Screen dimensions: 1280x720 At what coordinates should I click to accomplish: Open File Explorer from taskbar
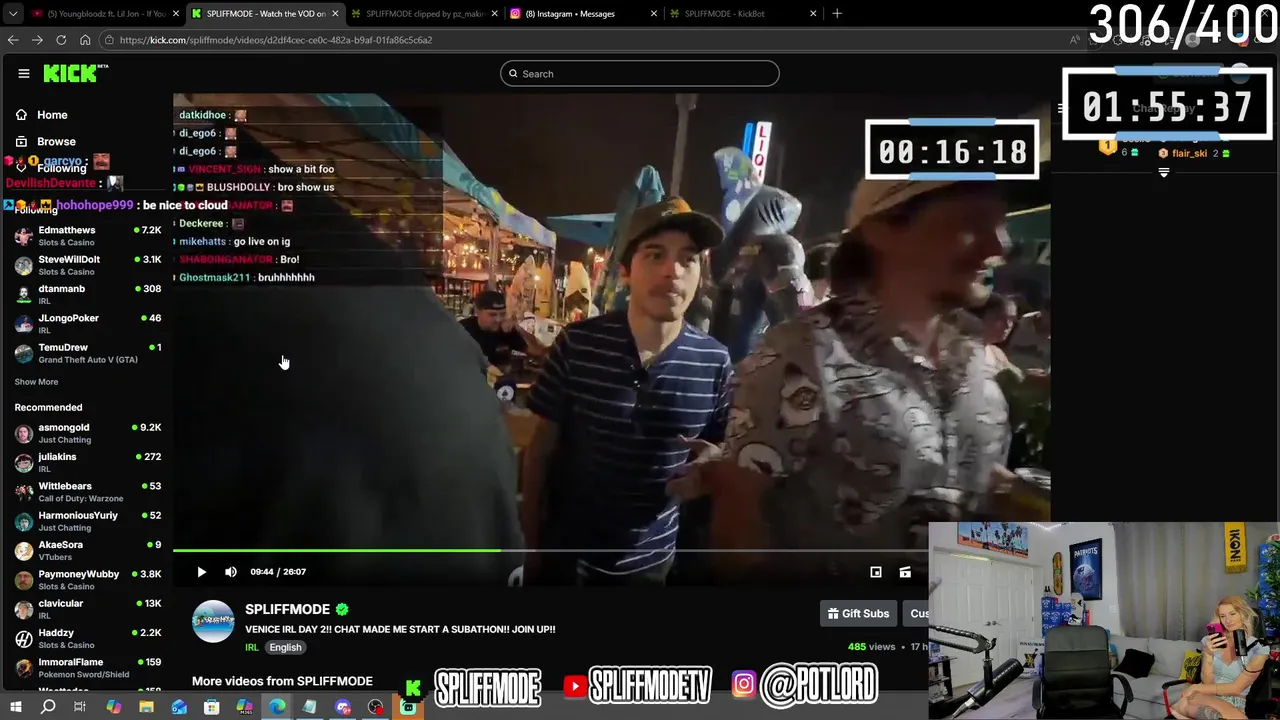coord(146,708)
